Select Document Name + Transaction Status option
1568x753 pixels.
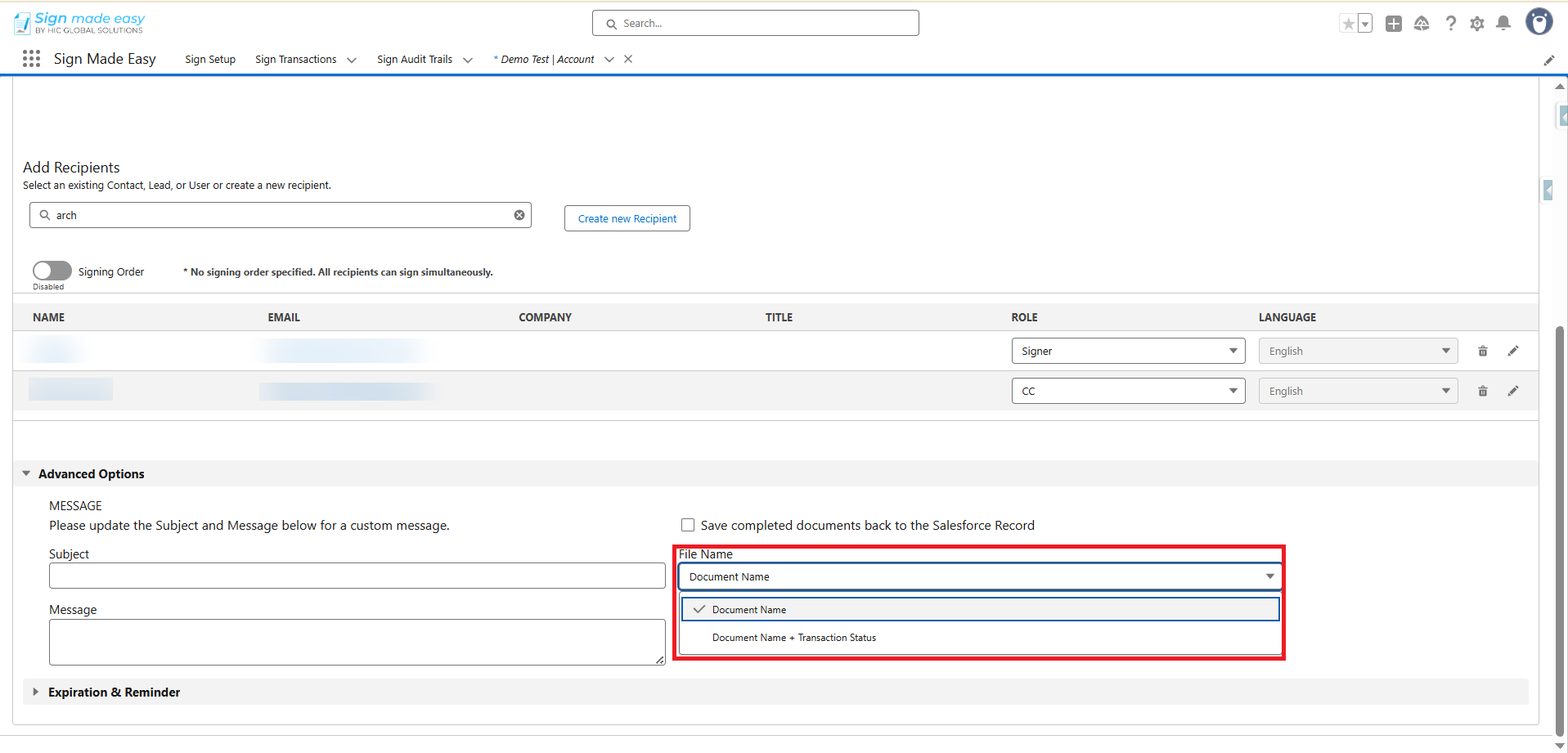(x=793, y=638)
